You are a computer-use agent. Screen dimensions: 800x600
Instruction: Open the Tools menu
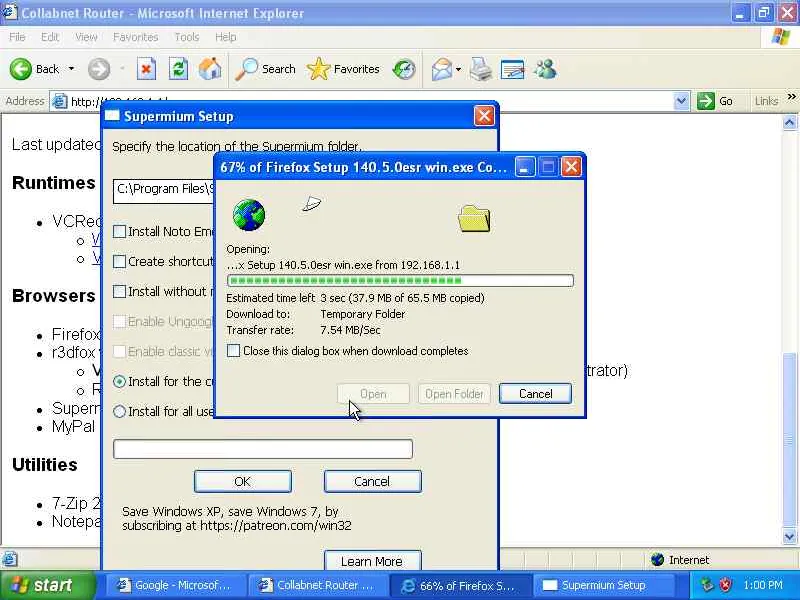[x=187, y=37]
